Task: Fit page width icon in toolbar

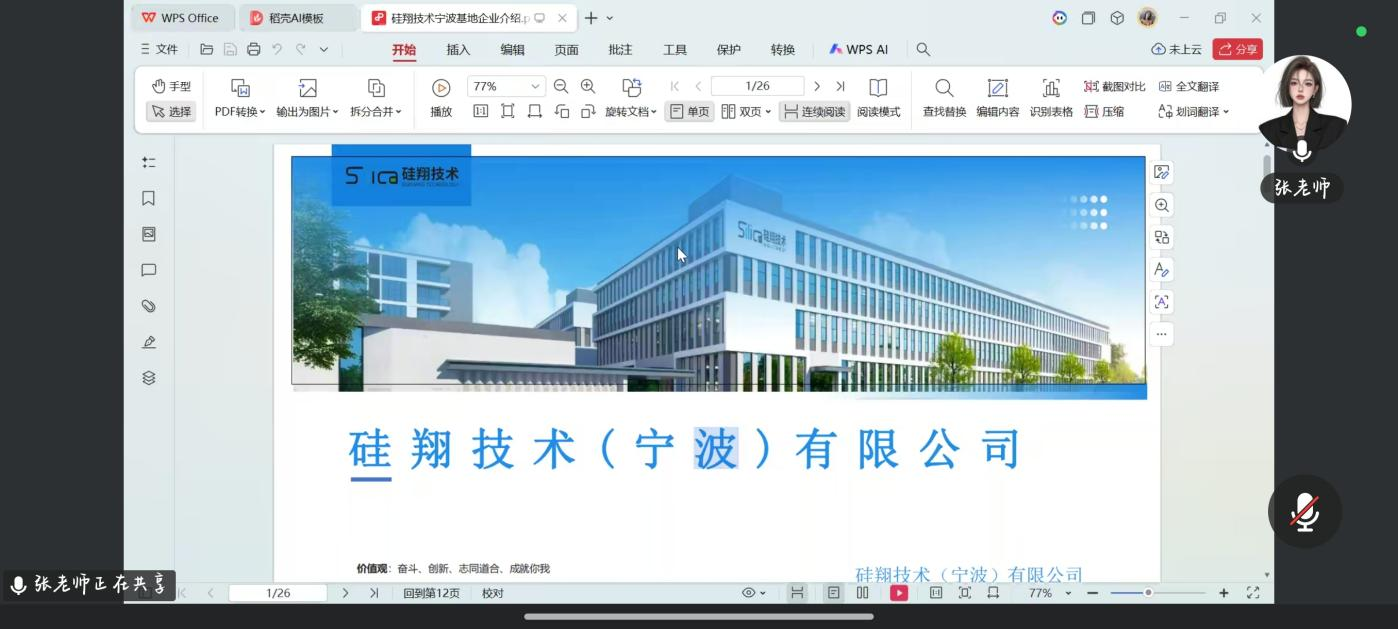Action: pyautogui.click(x=535, y=112)
